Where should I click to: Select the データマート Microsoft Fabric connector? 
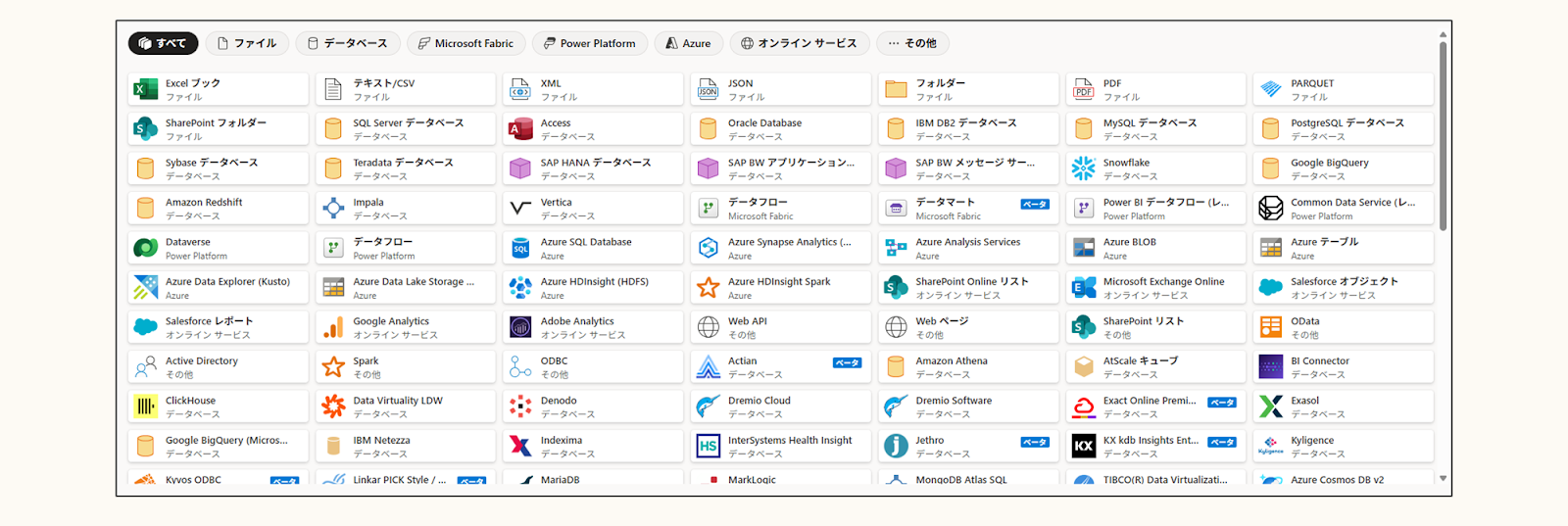click(x=968, y=209)
